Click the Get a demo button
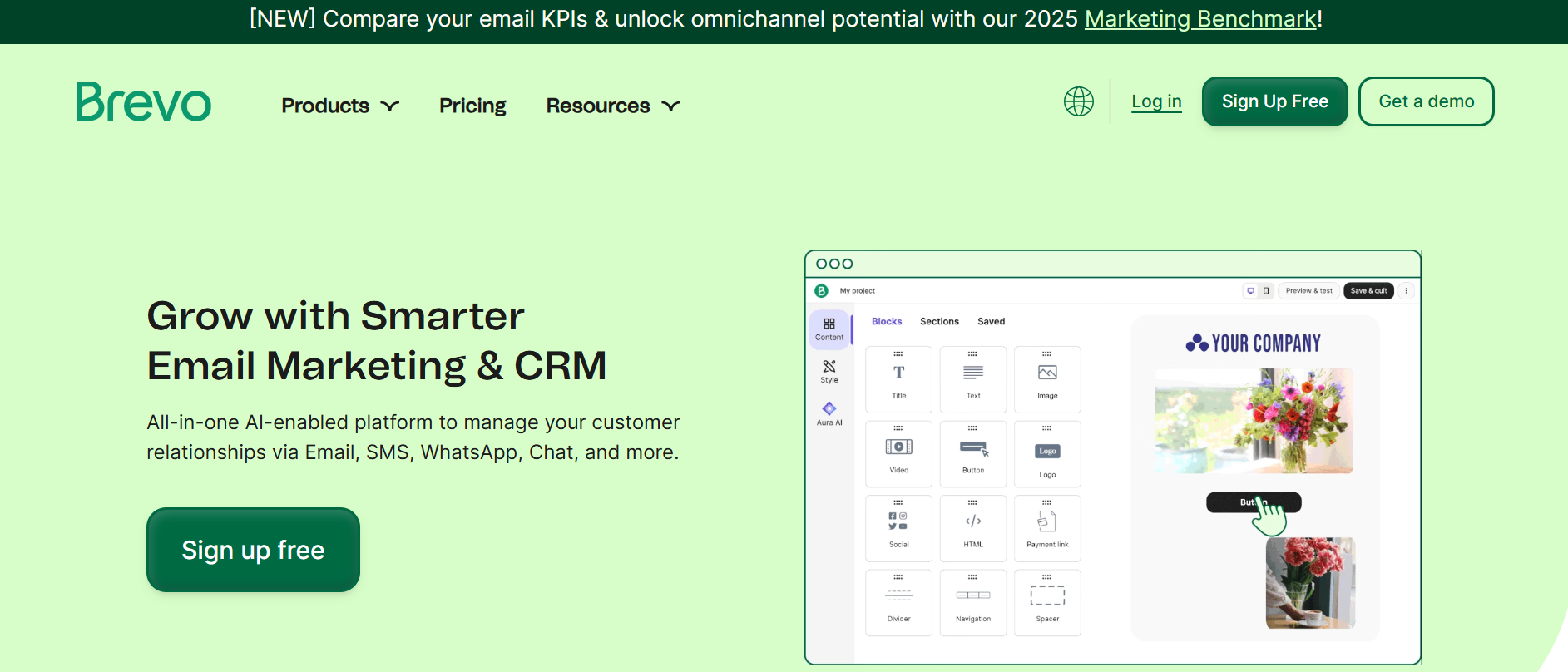 [x=1426, y=101]
